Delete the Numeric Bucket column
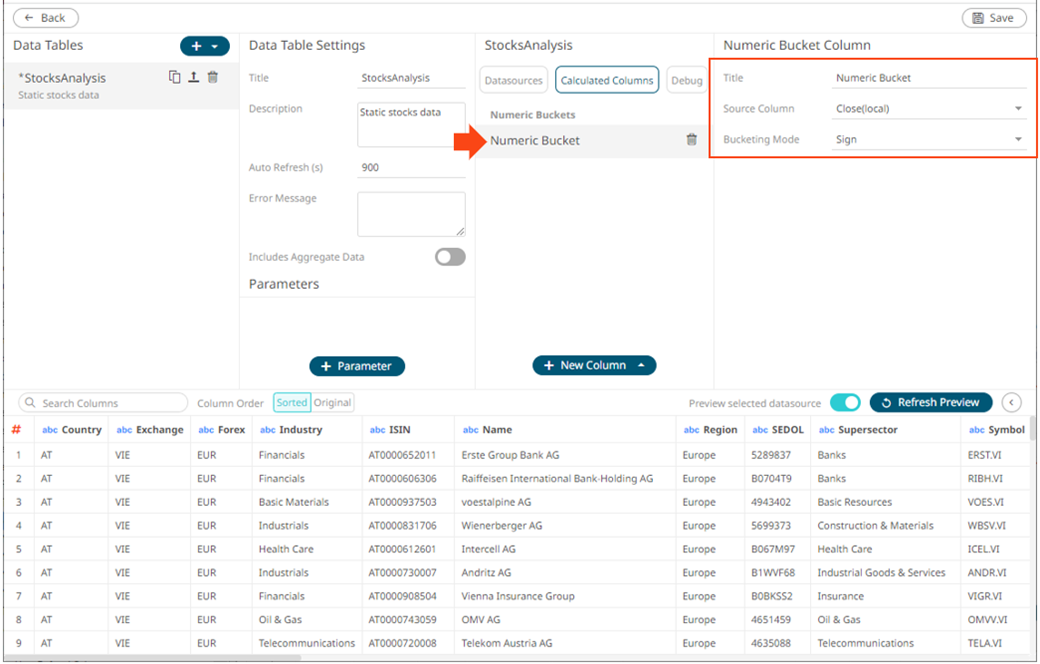The width and height of the screenshot is (1040, 664). pos(691,140)
